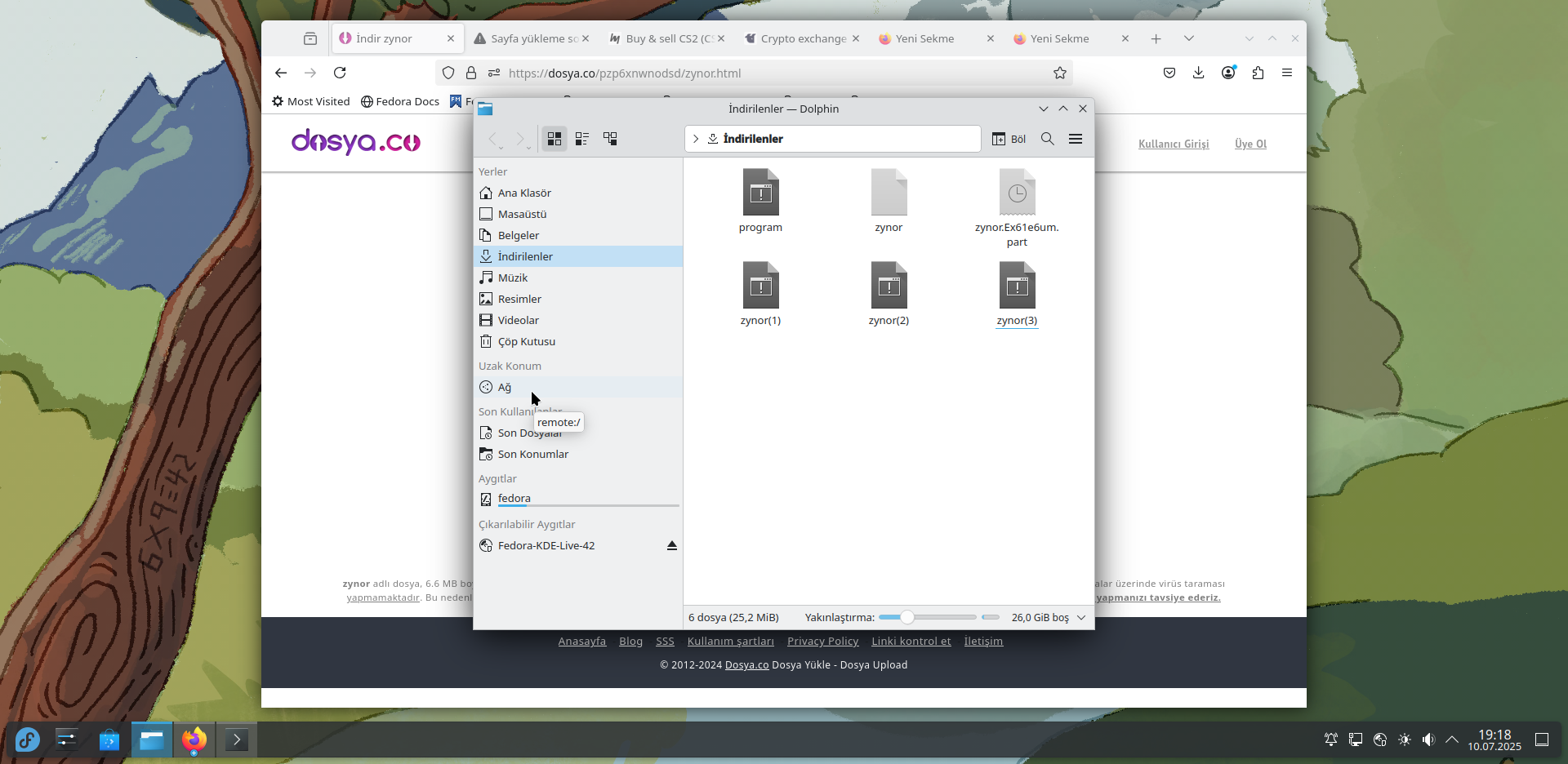
Task: Open Masaüstü in places panel
Action: [x=577, y=214]
